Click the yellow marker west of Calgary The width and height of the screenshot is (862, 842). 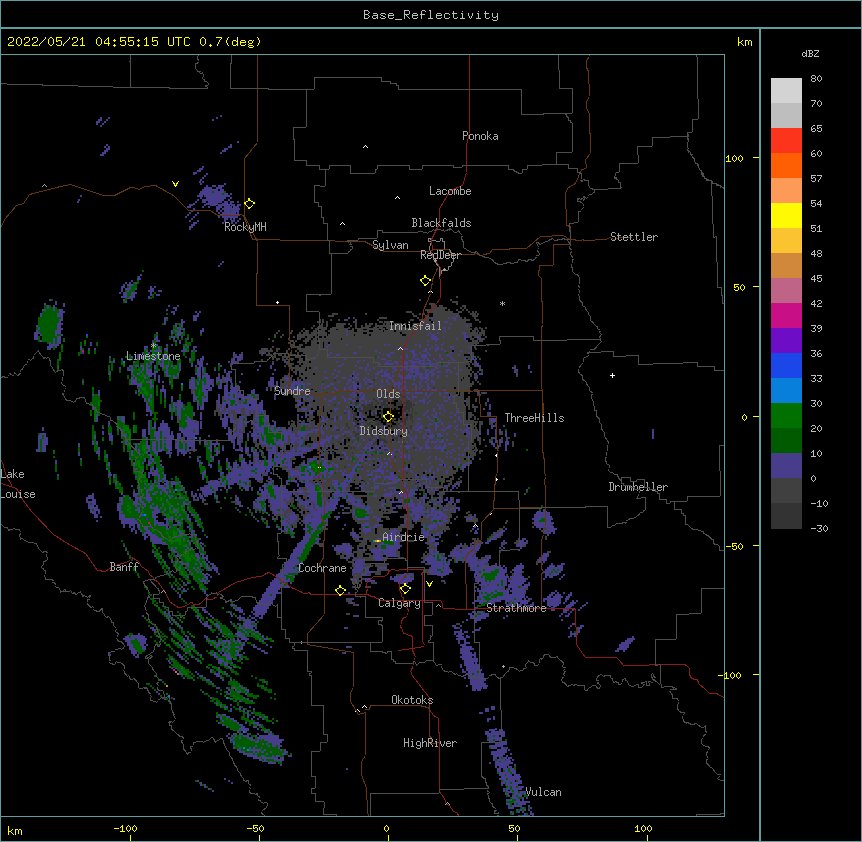340,590
